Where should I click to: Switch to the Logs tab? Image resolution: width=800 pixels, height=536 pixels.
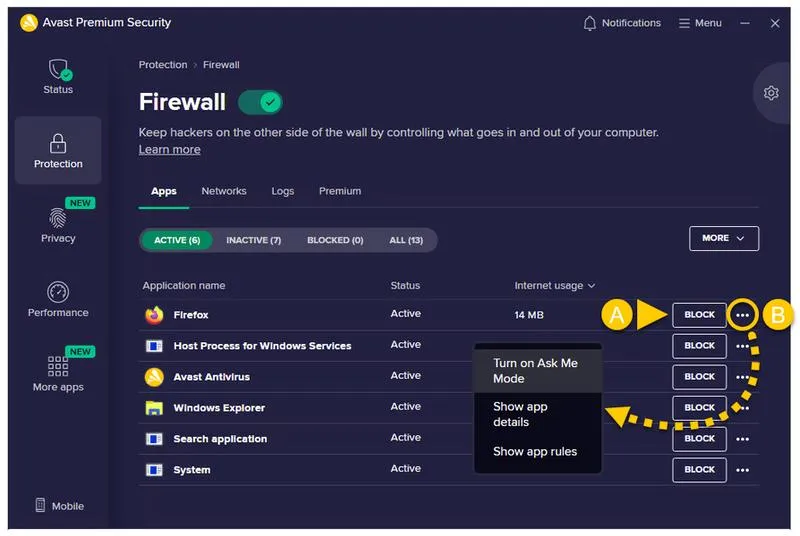(283, 191)
